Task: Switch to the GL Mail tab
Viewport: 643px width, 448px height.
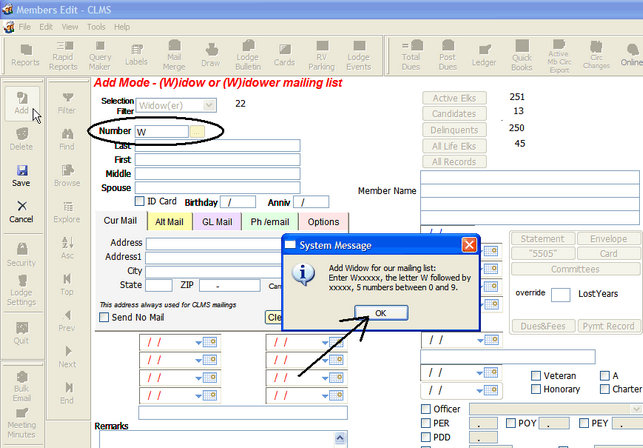Action: click(x=217, y=222)
